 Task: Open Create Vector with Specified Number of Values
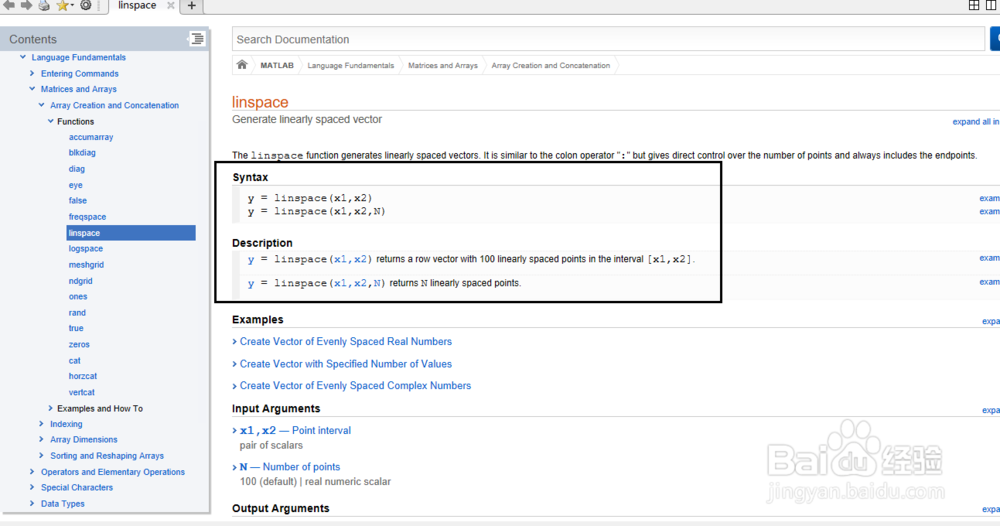pos(345,364)
